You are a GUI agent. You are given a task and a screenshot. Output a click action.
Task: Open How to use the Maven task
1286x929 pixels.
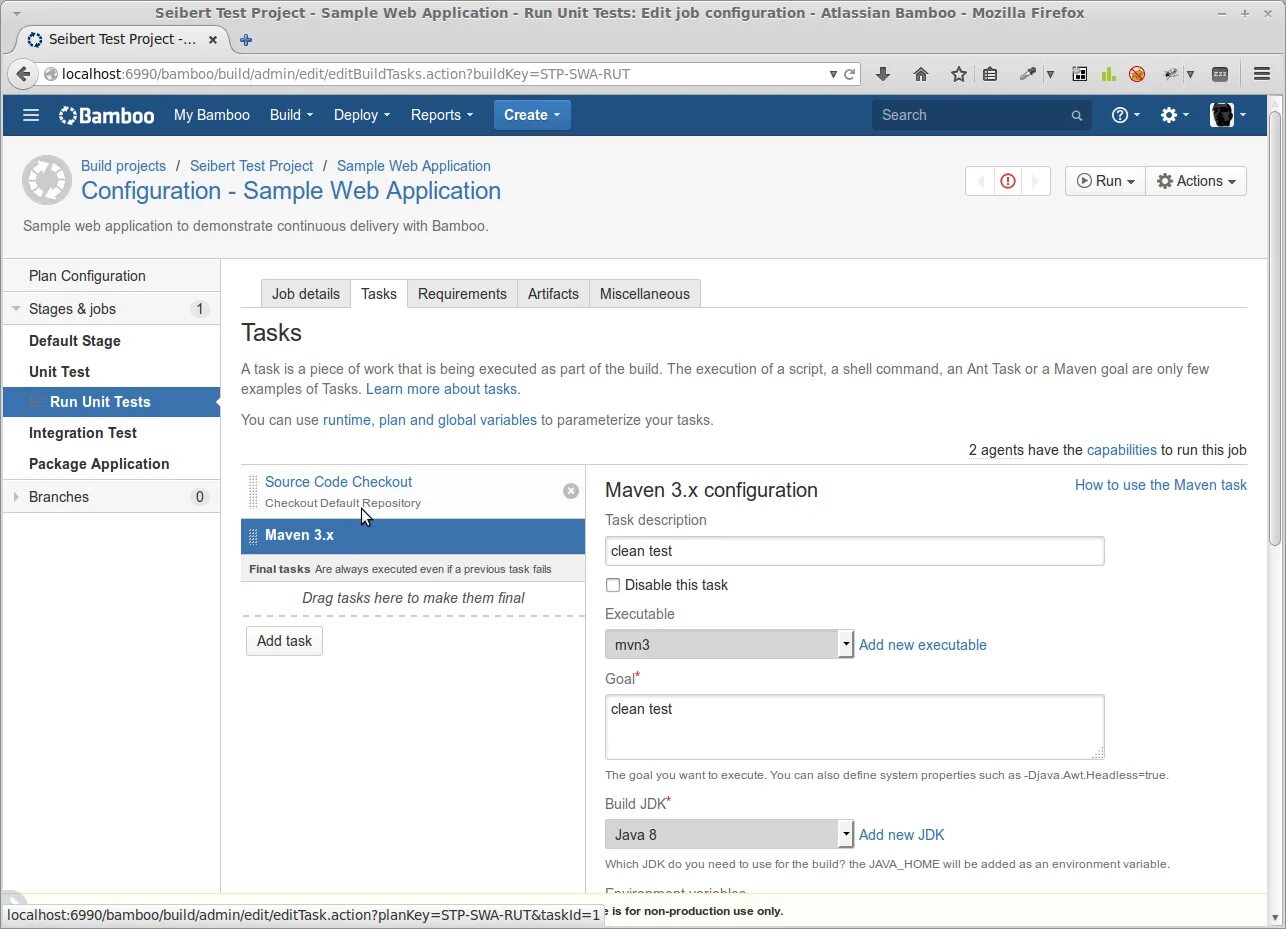[1161, 485]
